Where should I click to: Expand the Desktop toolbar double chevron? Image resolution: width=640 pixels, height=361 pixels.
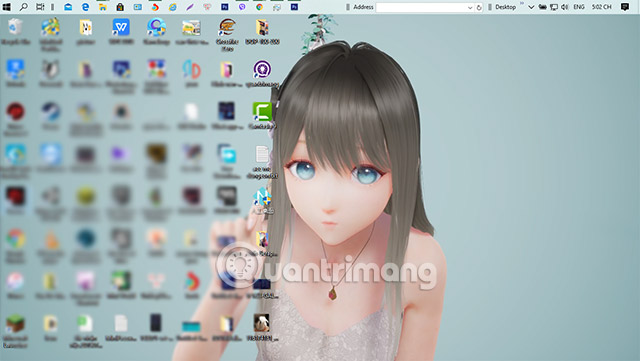(522, 4)
